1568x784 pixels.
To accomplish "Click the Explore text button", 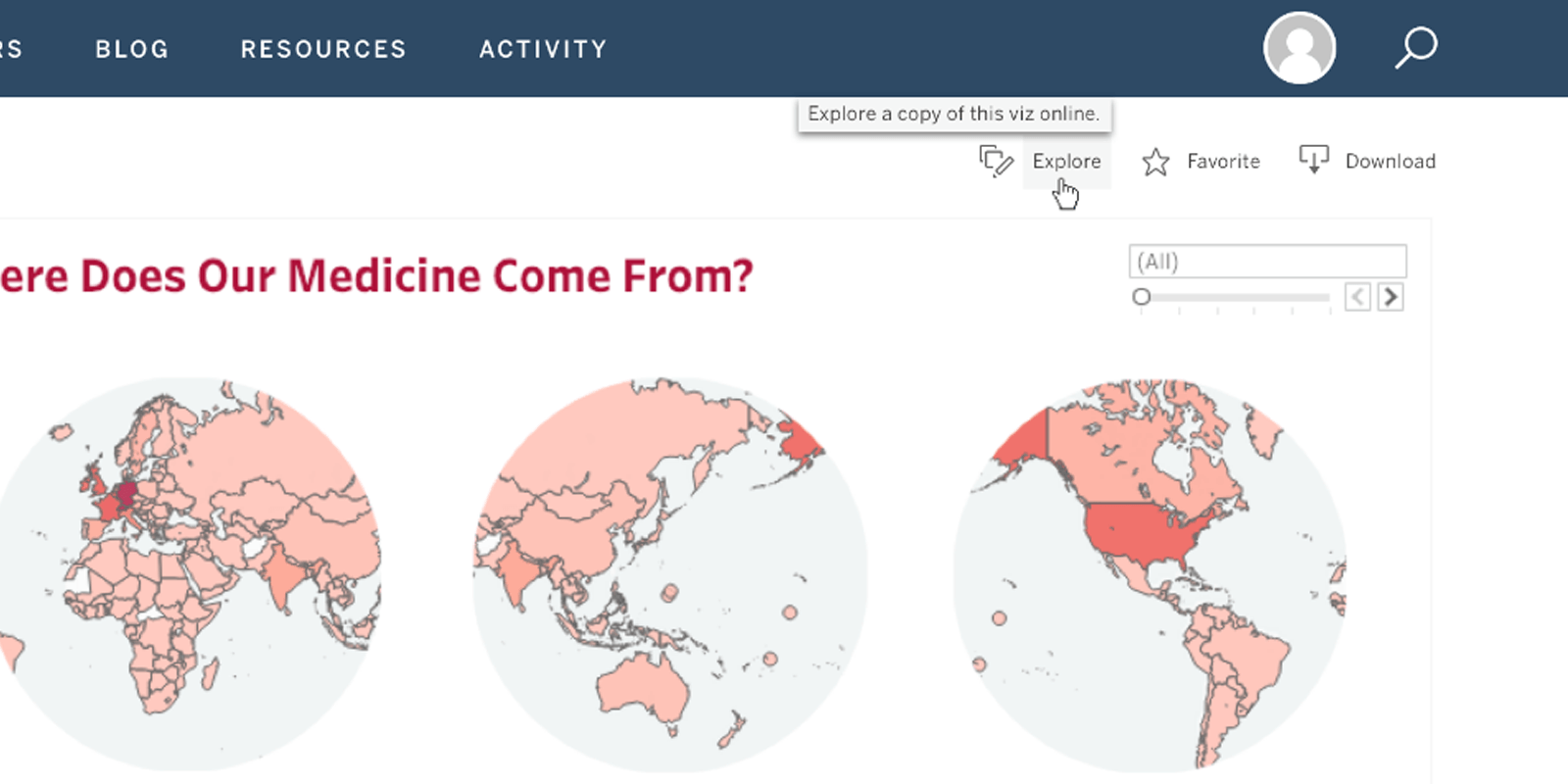I will point(1066,161).
